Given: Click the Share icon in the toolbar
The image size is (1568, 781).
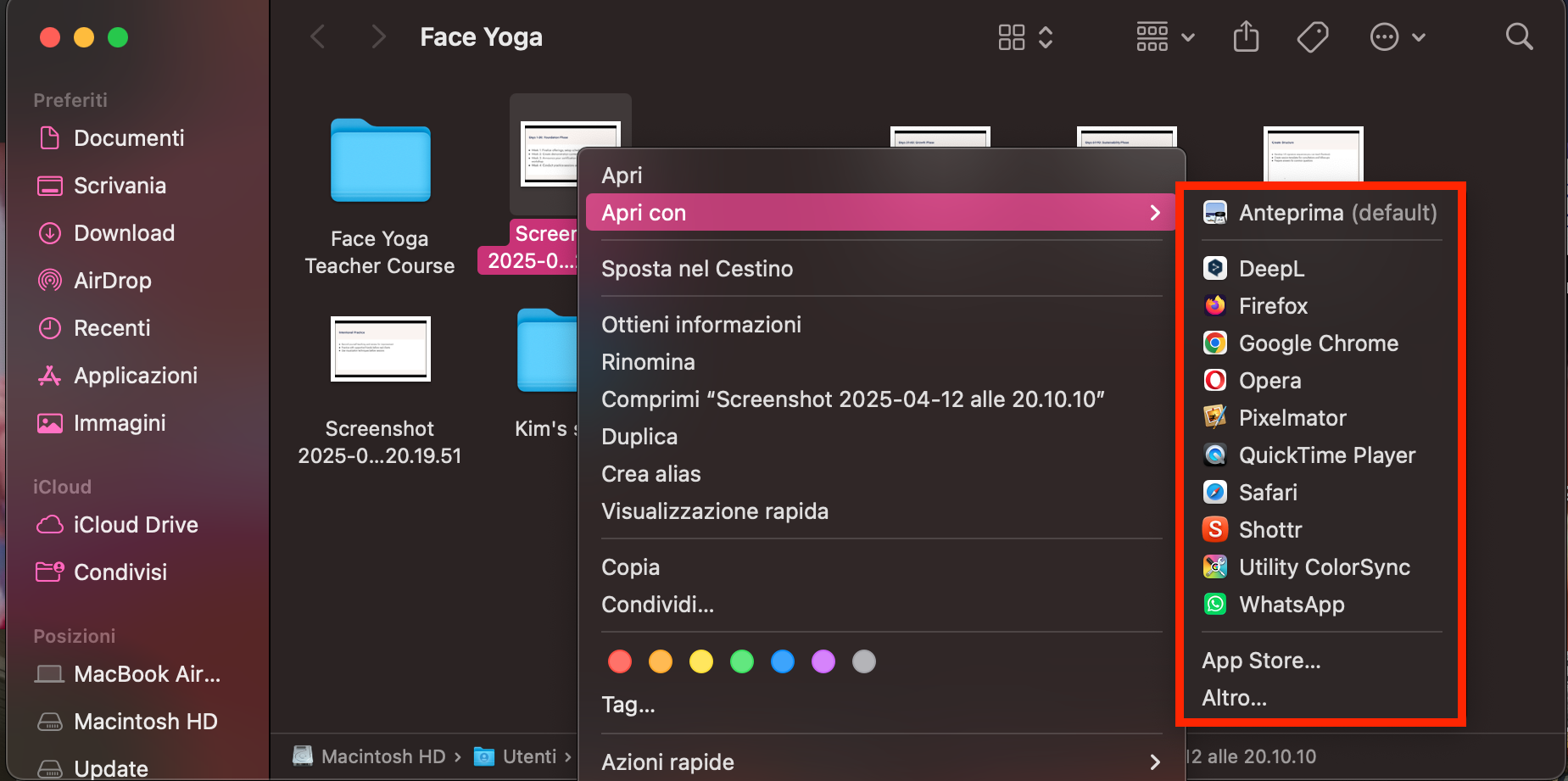Looking at the screenshot, I should click(1245, 36).
